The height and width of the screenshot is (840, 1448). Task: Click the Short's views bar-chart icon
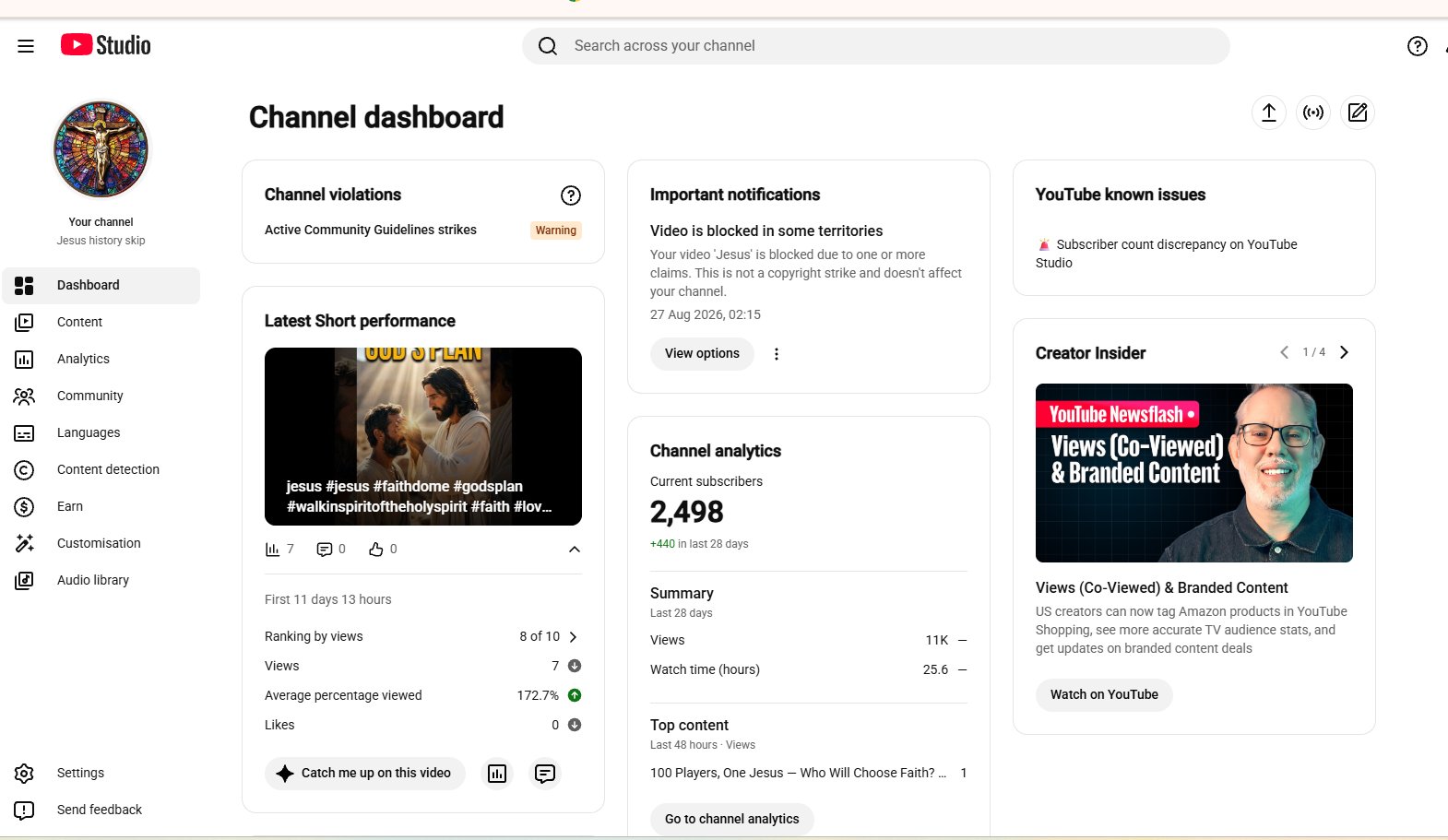point(272,550)
